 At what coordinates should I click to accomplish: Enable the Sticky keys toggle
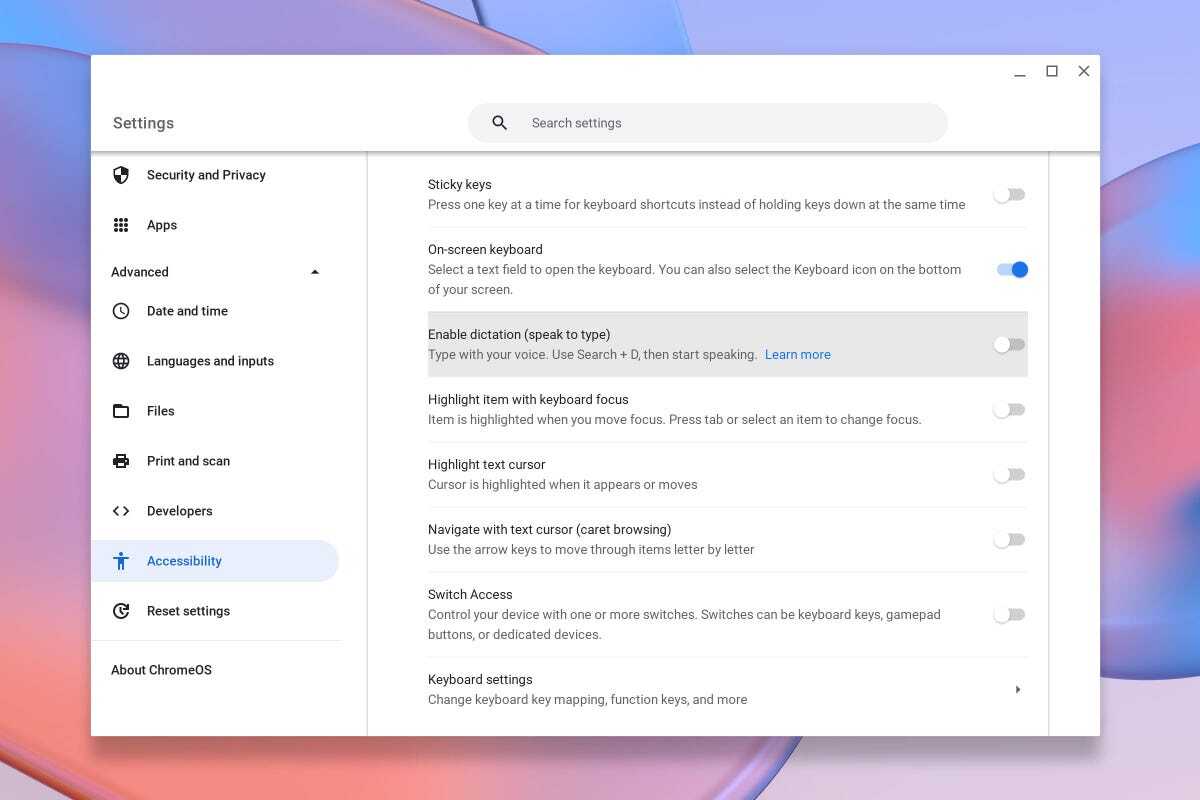[x=1009, y=195]
